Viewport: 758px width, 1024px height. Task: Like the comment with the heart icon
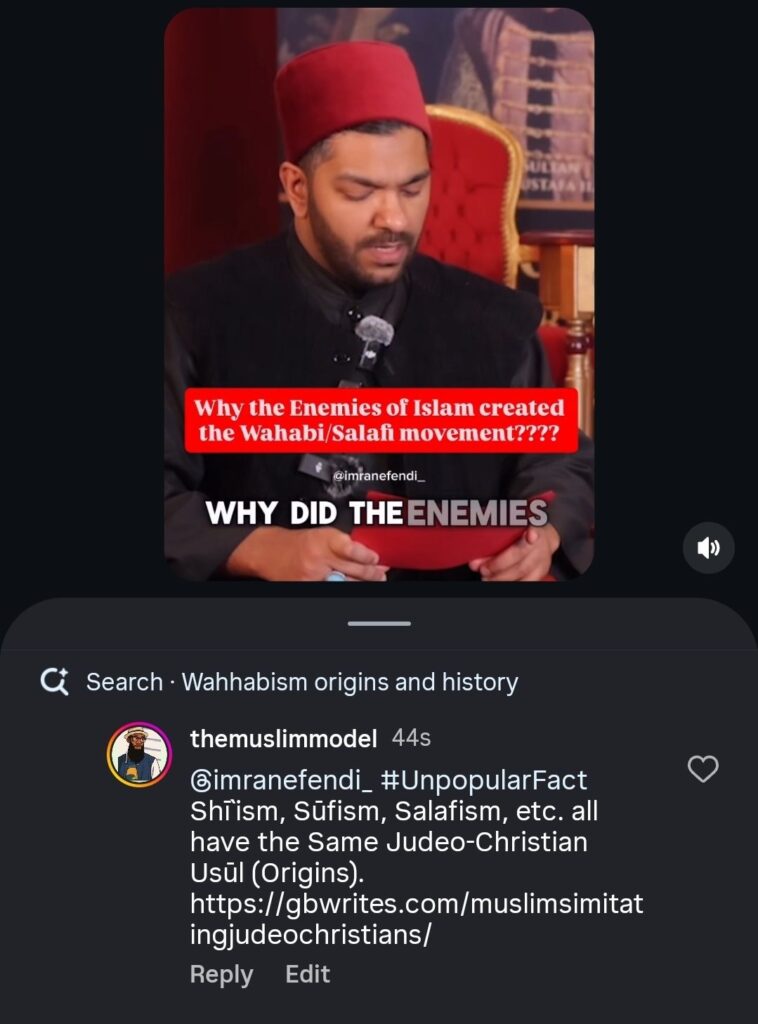pyautogui.click(x=703, y=769)
